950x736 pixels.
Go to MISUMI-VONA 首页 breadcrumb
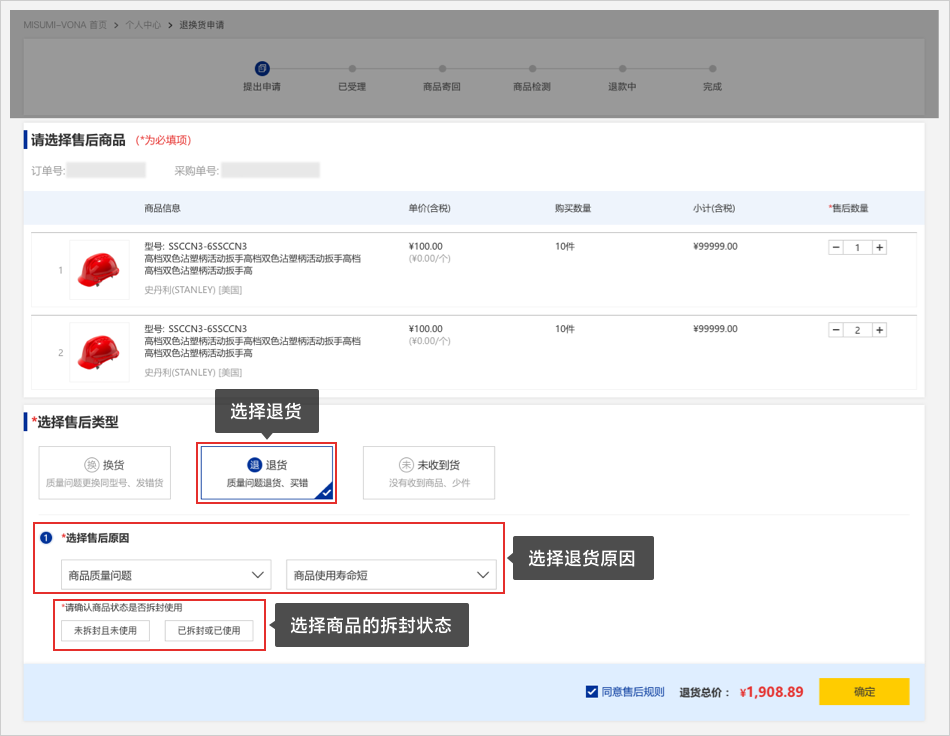[x=65, y=23]
